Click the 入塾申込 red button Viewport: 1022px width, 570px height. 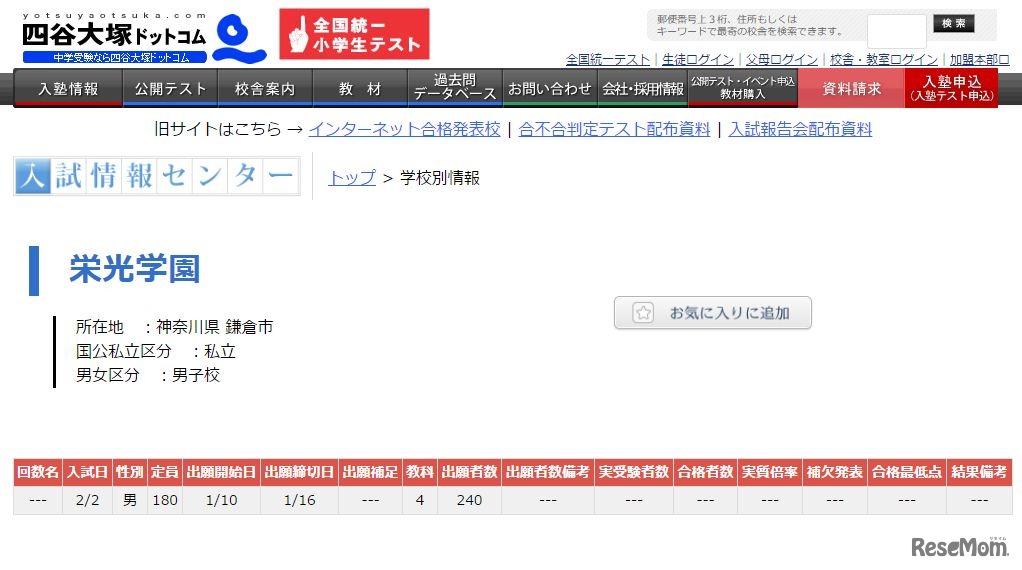(x=952, y=88)
